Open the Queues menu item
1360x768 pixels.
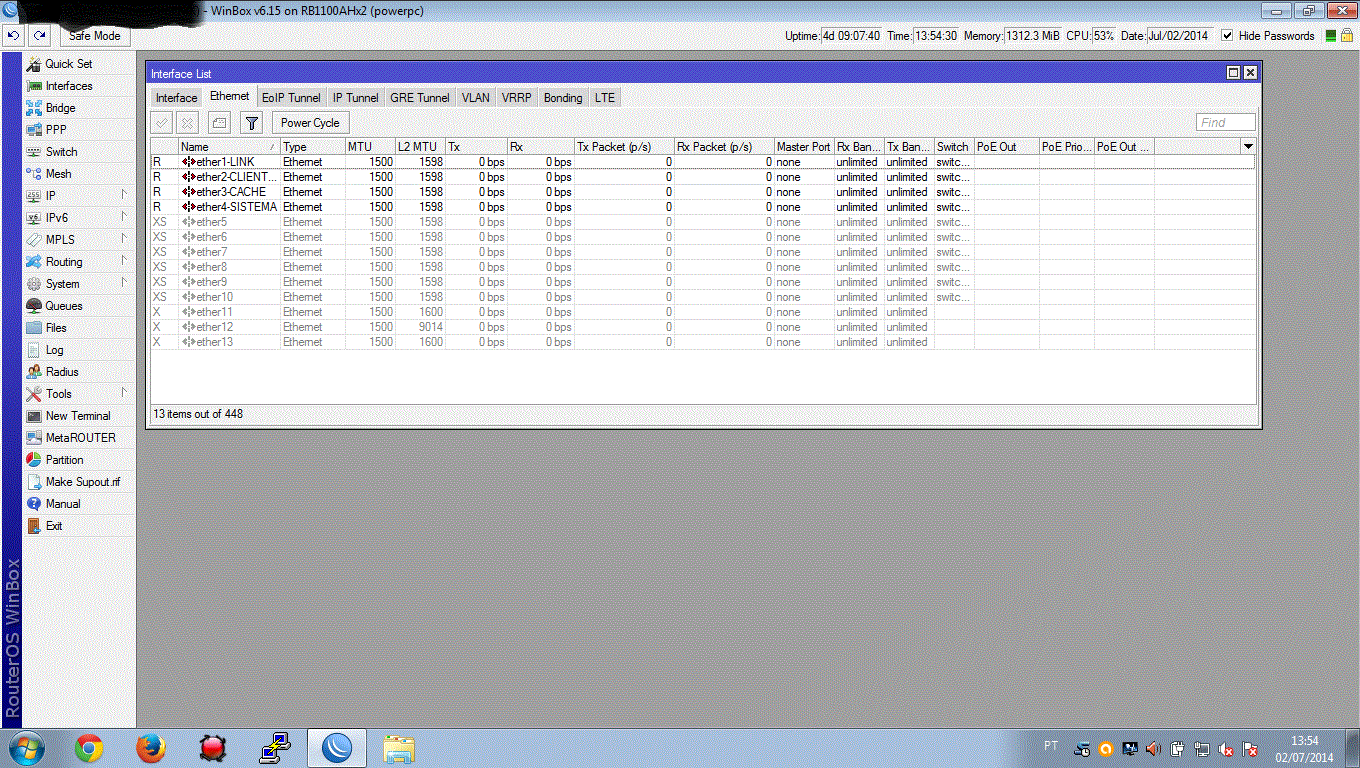point(79,306)
